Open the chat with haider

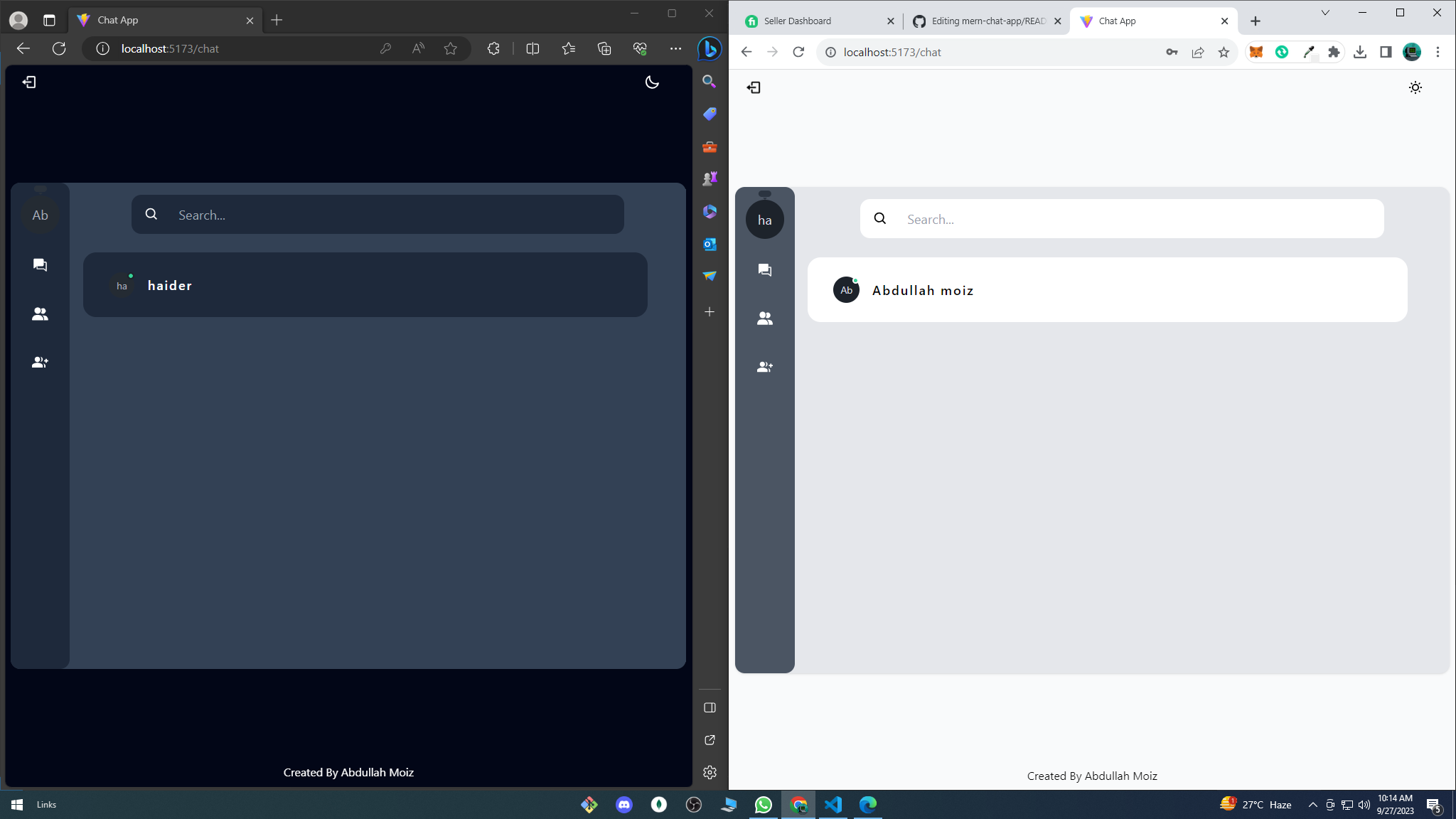point(364,285)
